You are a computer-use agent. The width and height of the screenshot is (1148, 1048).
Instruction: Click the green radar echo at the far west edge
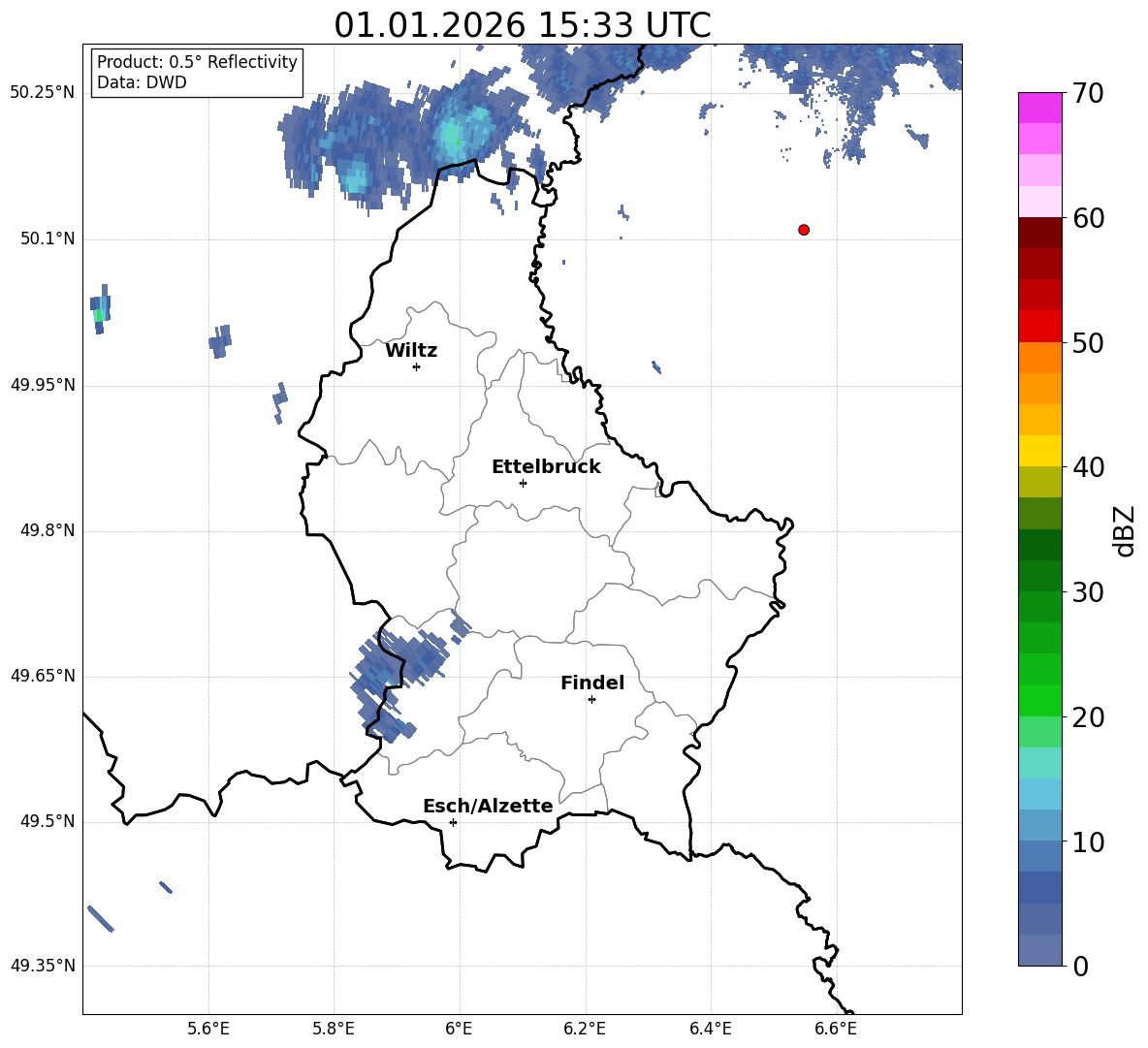(x=98, y=314)
